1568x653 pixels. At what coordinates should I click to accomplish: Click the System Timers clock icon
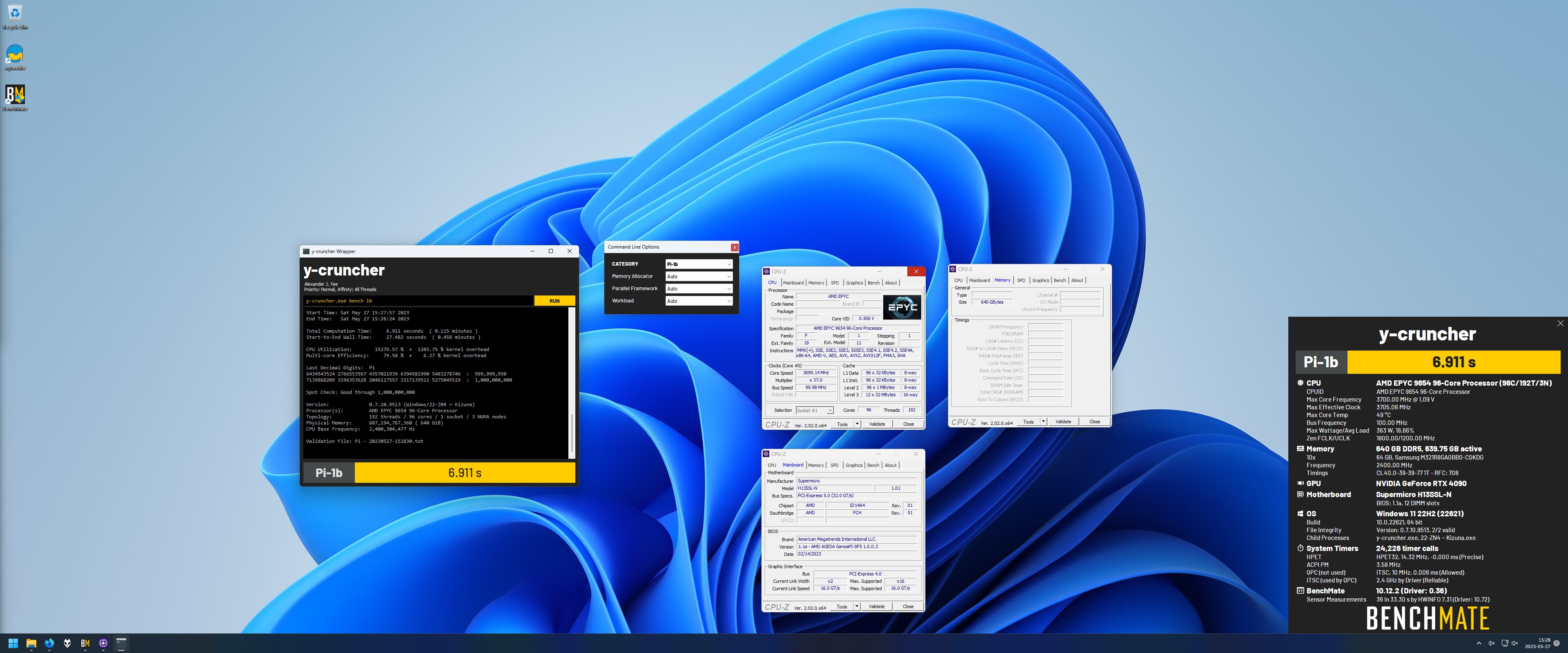(1300, 549)
